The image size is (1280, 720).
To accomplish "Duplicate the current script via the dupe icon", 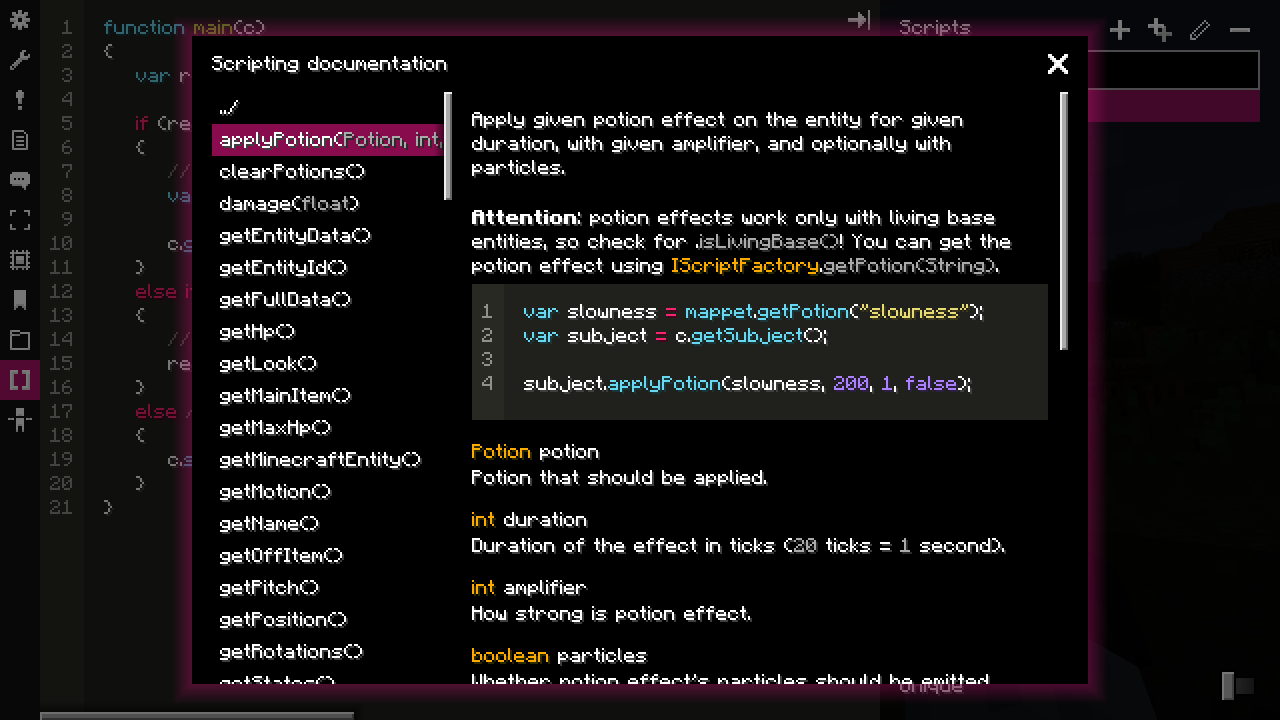I will [1159, 30].
